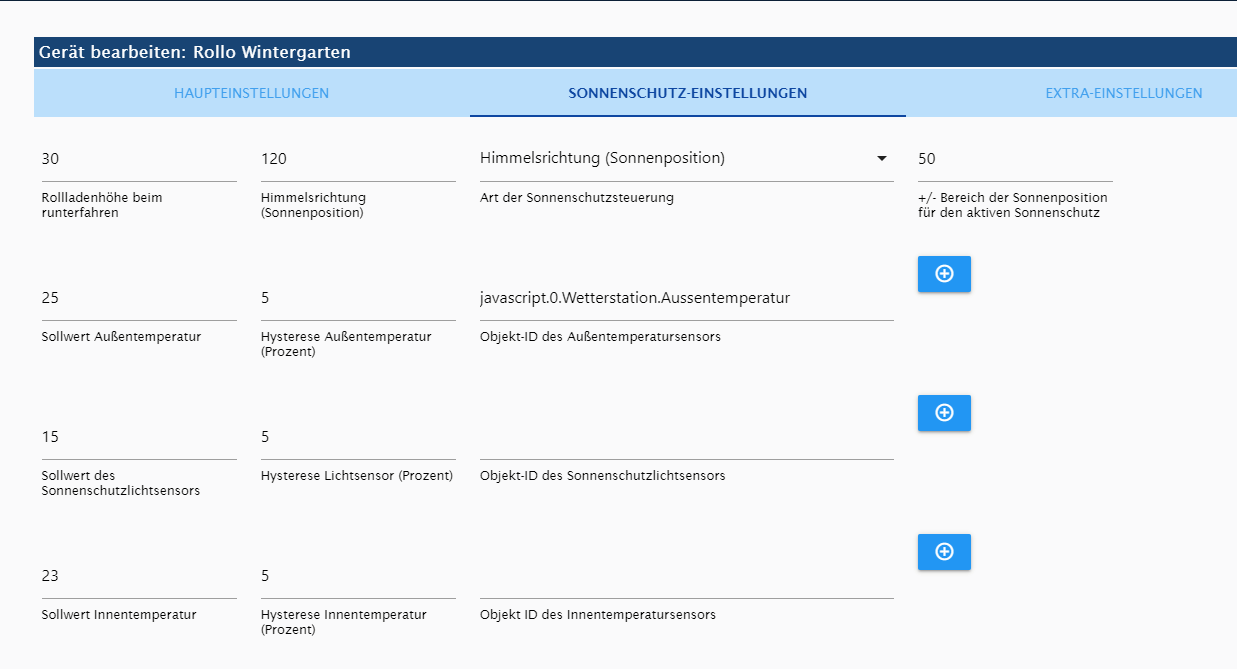Screen dimensions: 1237x669
Task: Click label 'Art der Sonnenschutzsteuerung'
Action: tap(577, 198)
